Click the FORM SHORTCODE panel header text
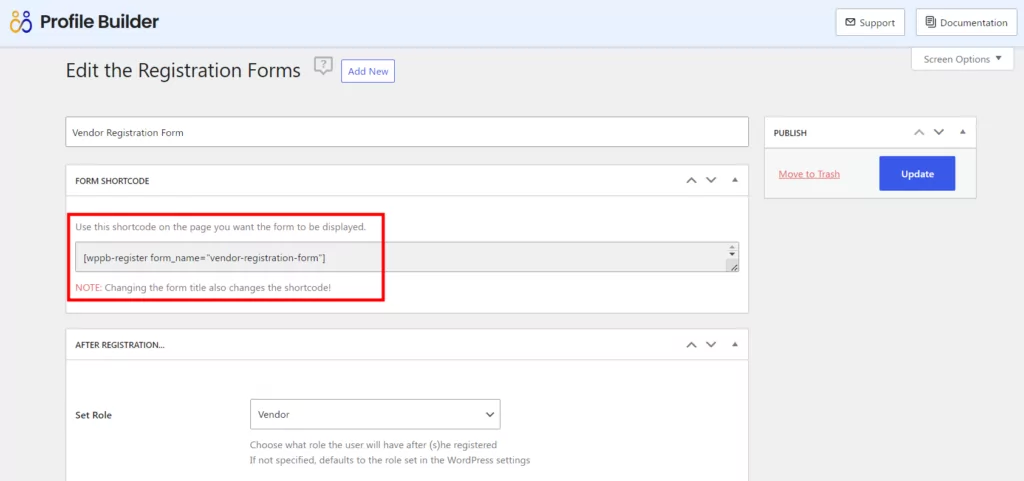 (112, 181)
